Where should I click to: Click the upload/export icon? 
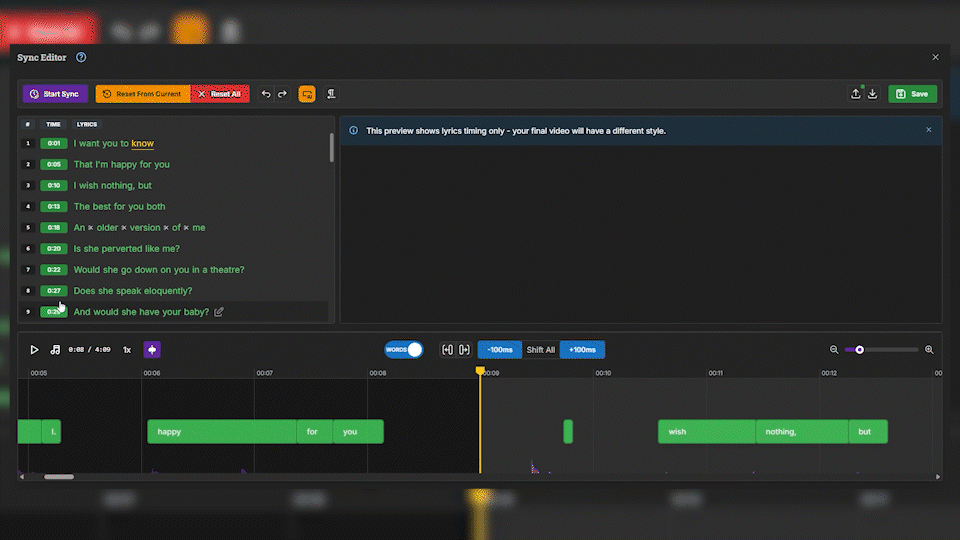tap(855, 94)
